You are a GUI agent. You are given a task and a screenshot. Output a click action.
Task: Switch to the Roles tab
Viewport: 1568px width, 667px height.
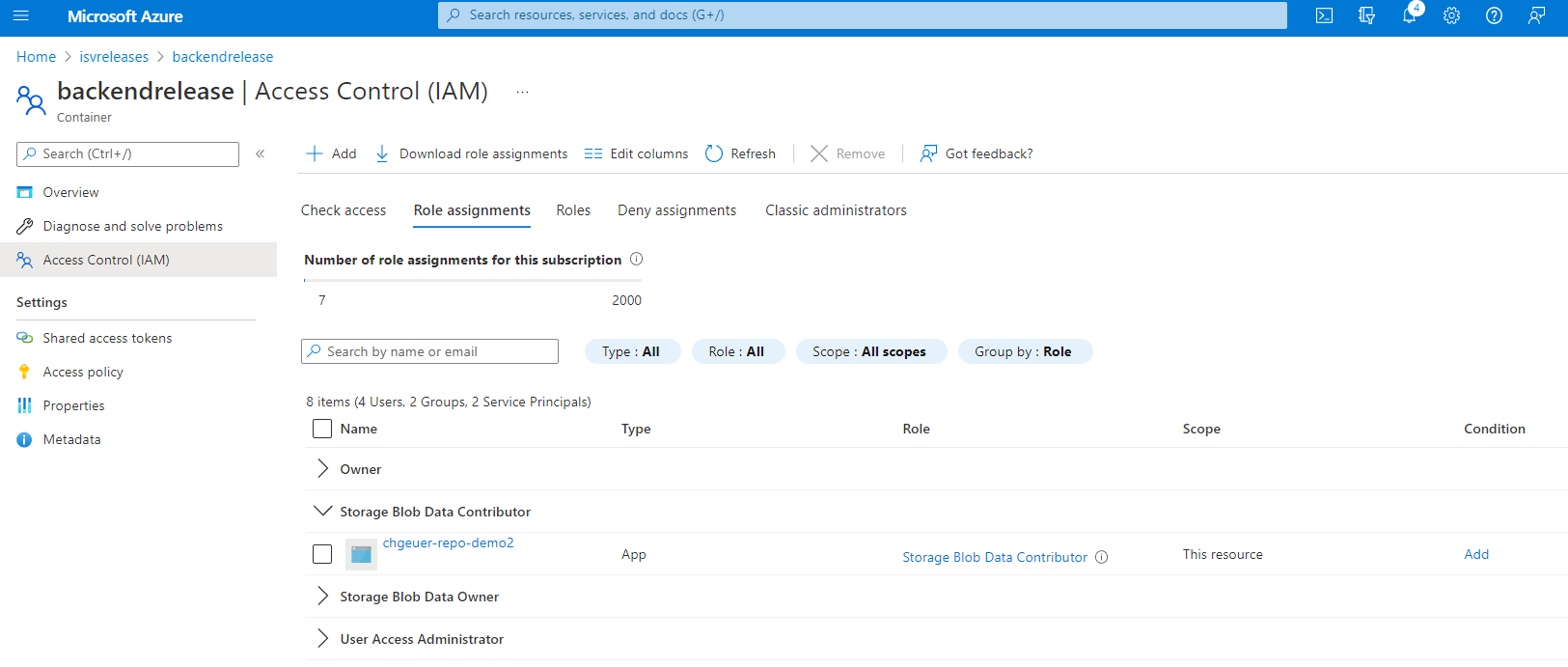(x=573, y=210)
